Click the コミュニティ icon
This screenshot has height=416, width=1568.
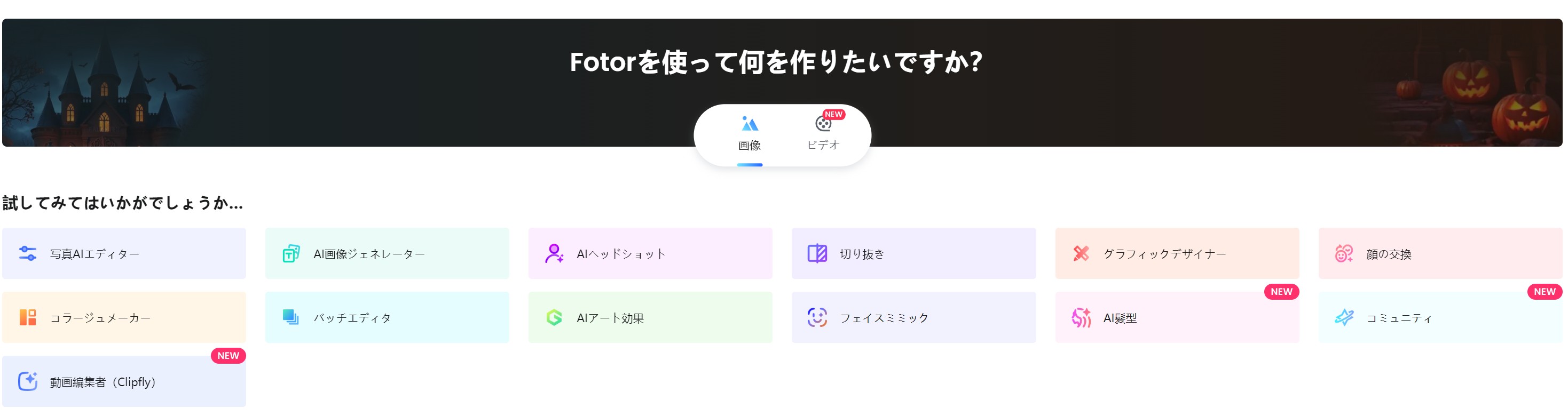pos(1344,317)
